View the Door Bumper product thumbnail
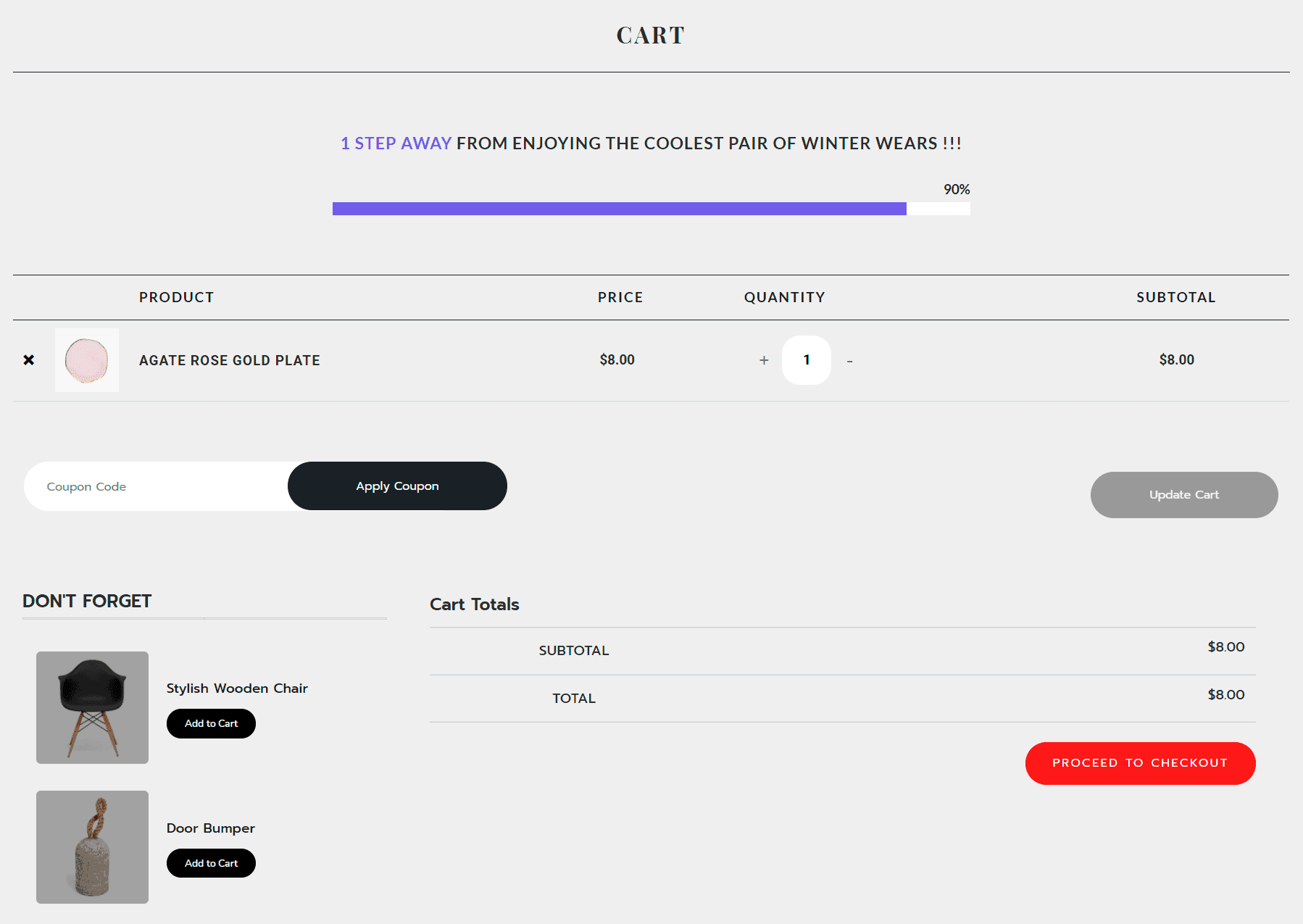 [91, 846]
